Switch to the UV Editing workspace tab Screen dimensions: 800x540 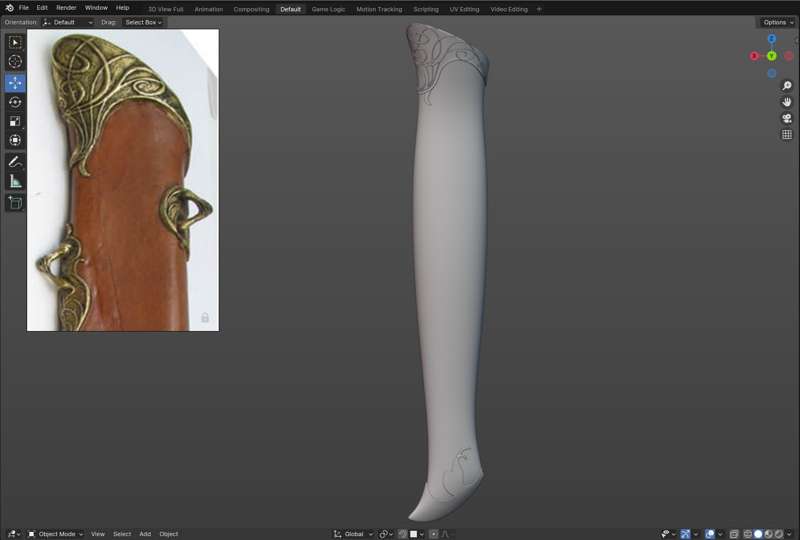coord(464,9)
